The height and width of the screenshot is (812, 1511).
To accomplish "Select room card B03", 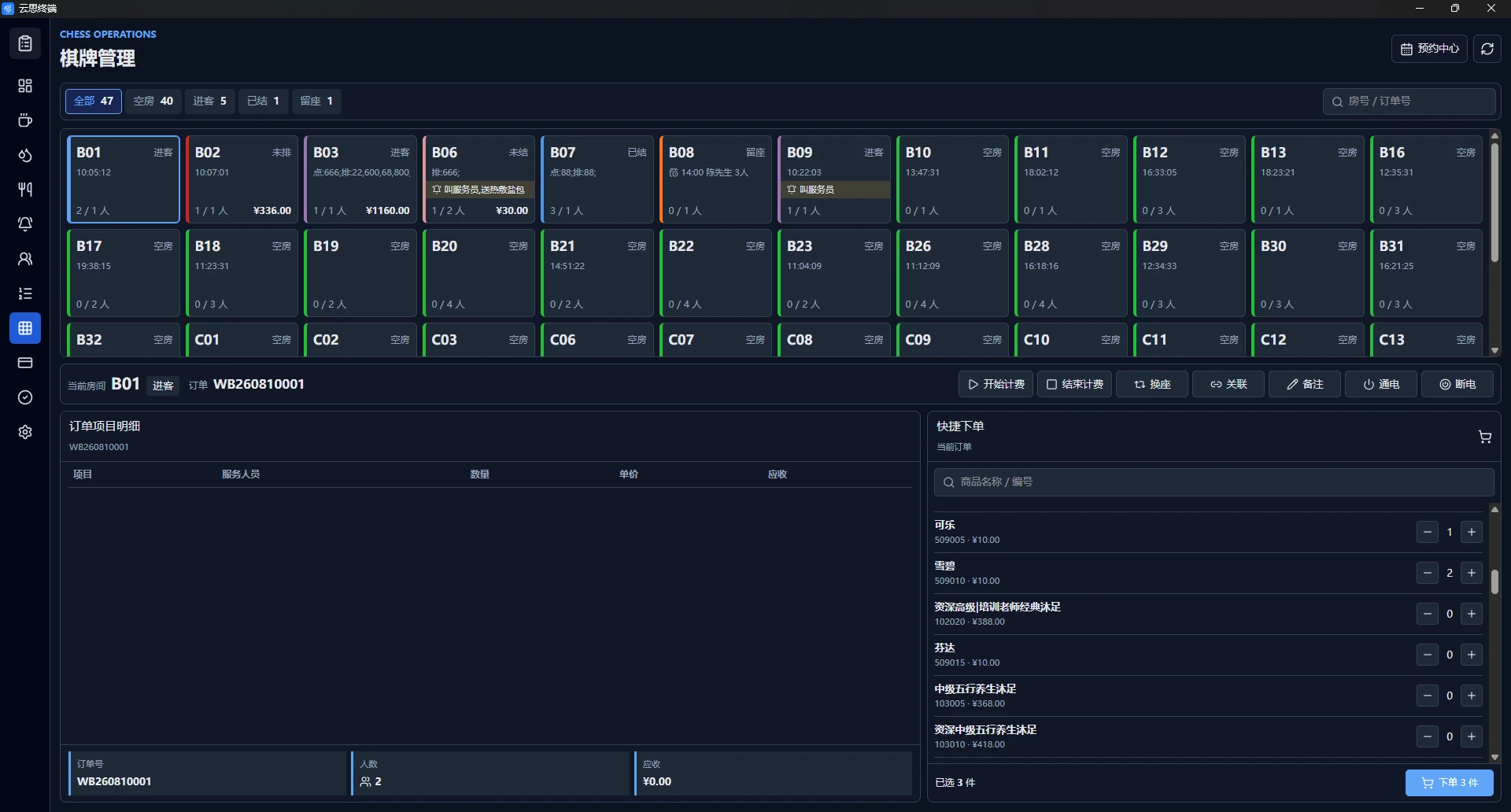I will 360,179.
